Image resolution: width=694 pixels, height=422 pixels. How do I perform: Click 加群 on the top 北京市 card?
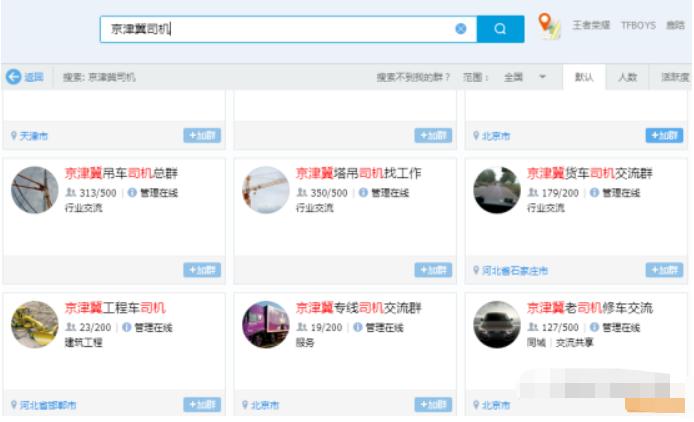[x=664, y=136]
